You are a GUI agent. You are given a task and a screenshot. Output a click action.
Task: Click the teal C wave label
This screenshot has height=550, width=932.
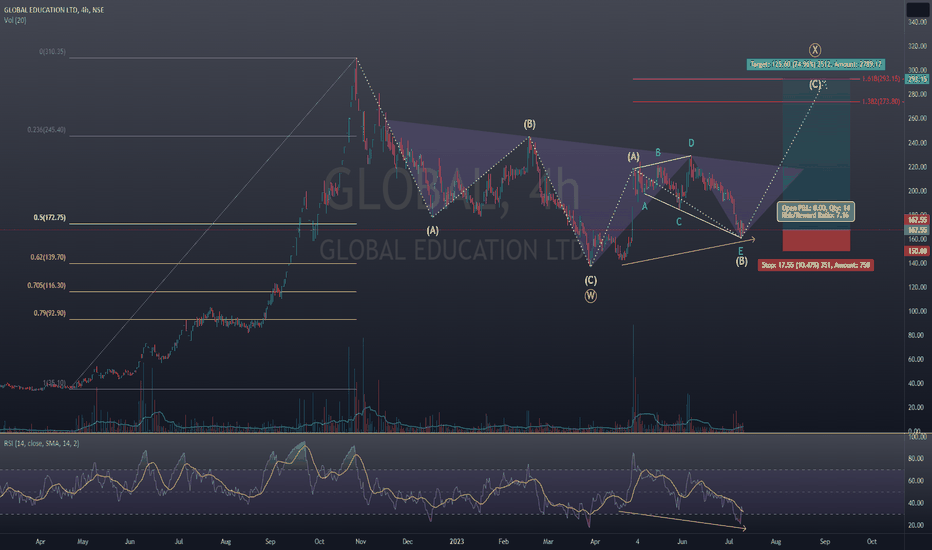(x=679, y=222)
